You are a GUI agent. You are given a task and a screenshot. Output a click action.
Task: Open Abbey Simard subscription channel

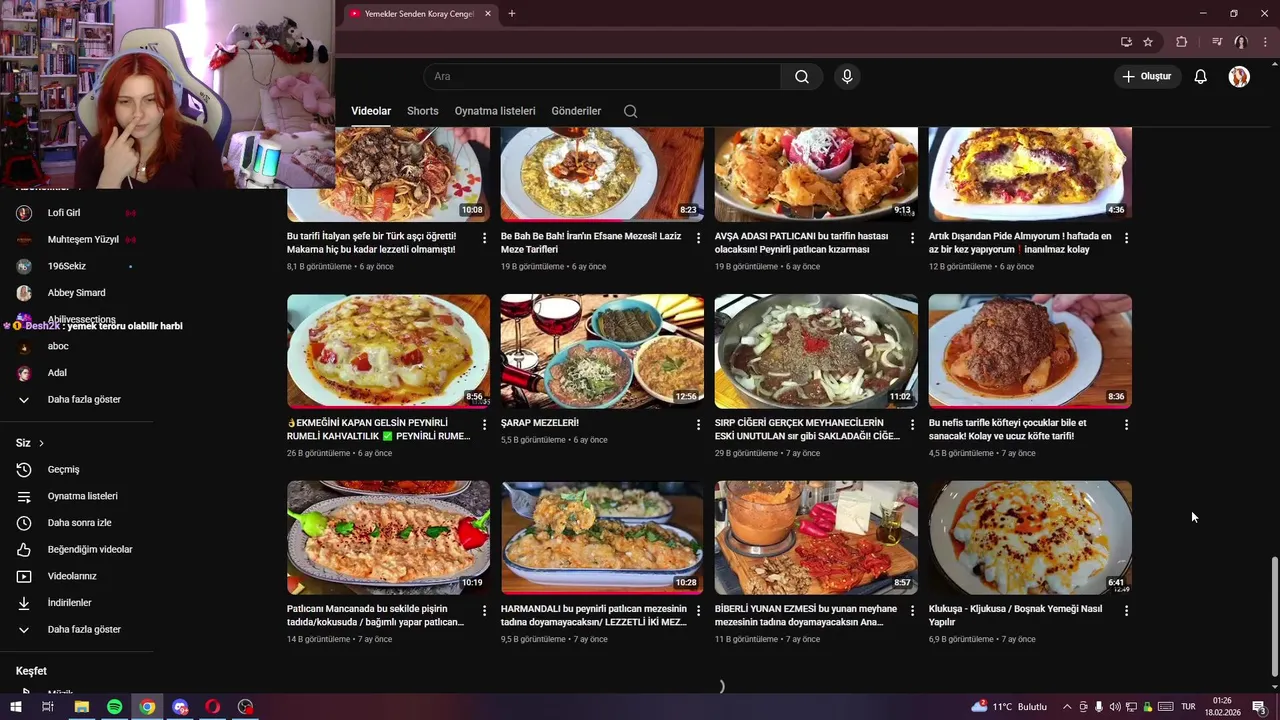pos(77,293)
